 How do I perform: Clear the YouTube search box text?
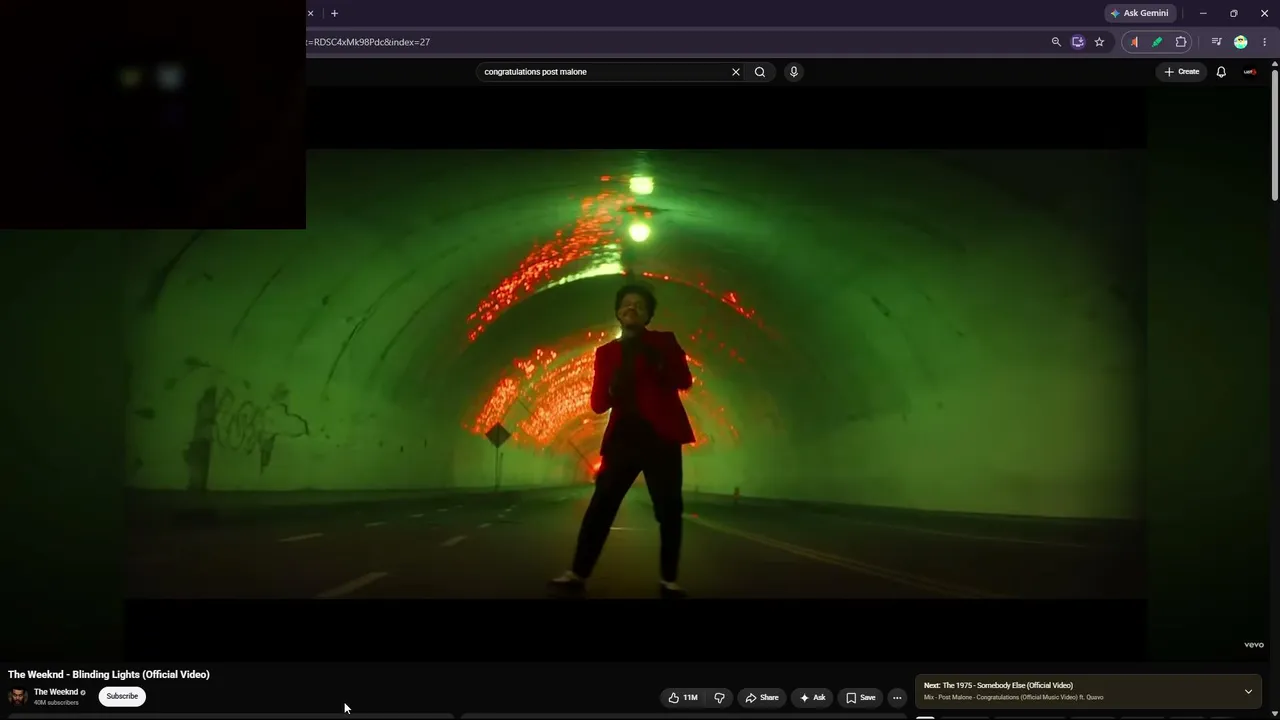pyautogui.click(x=736, y=72)
